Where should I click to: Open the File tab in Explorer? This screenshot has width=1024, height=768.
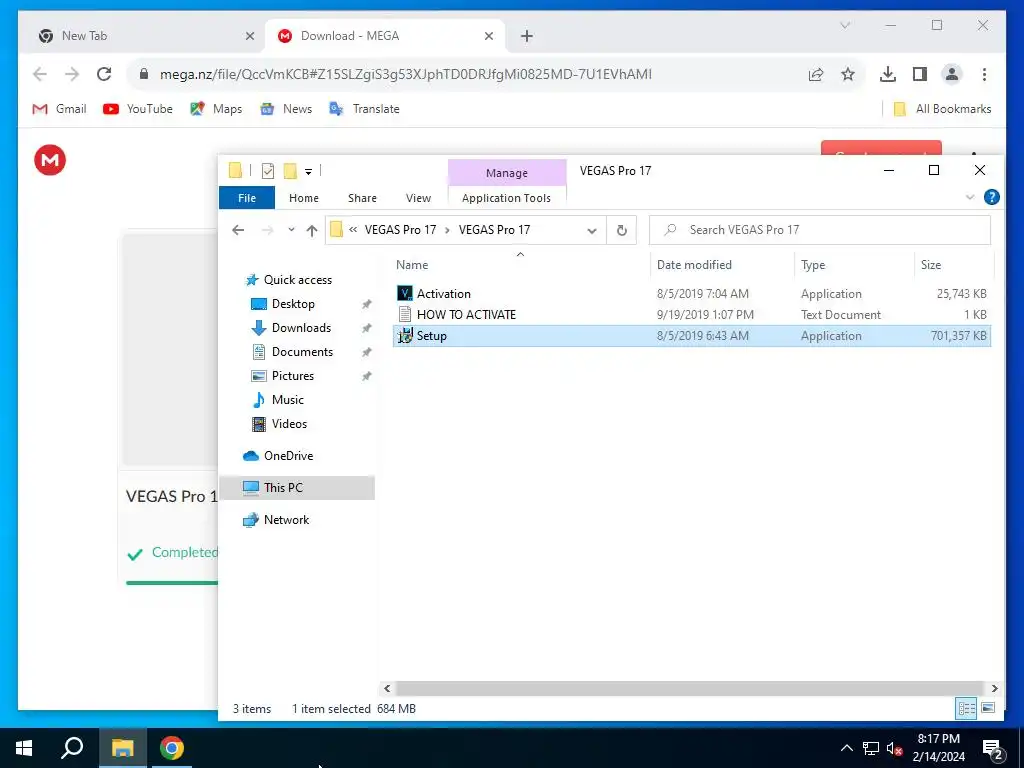point(247,198)
